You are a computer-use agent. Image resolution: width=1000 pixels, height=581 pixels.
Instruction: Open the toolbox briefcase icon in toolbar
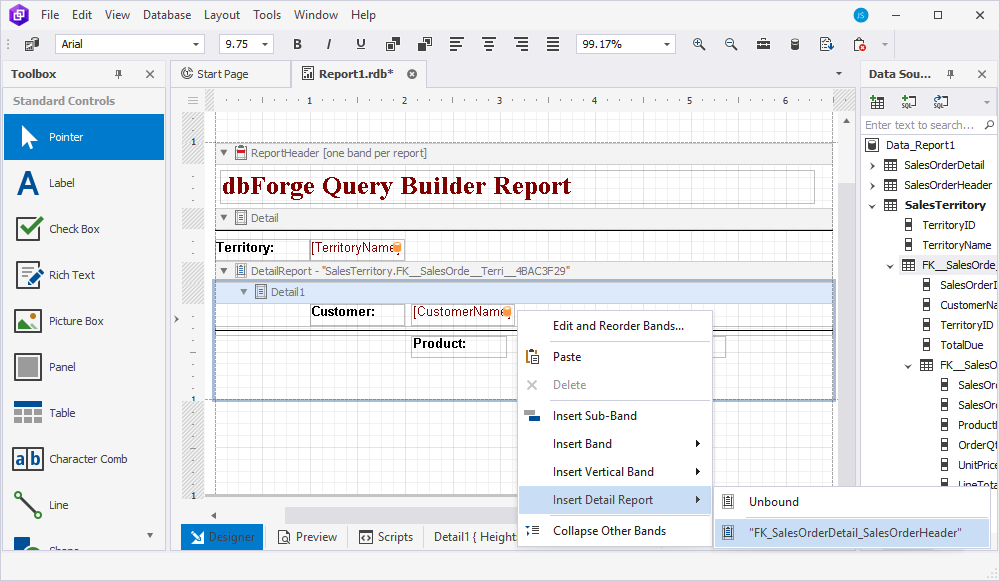tap(763, 44)
